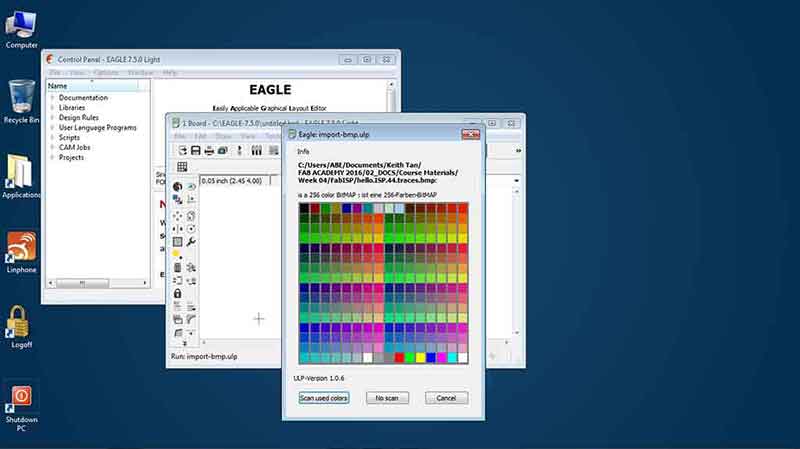Click the Scan used colors button
800x449 pixels.
coord(324,398)
